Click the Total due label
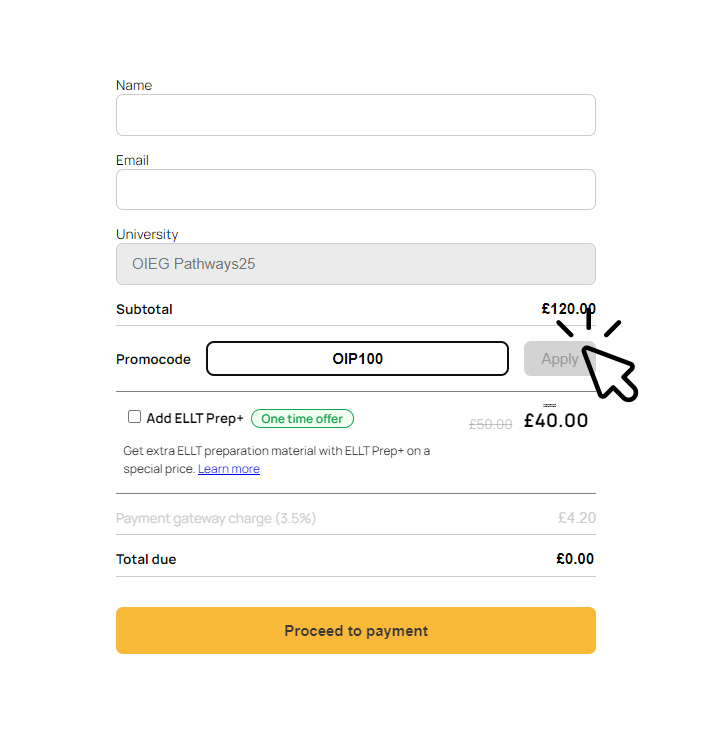 click(x=146, y=559)
